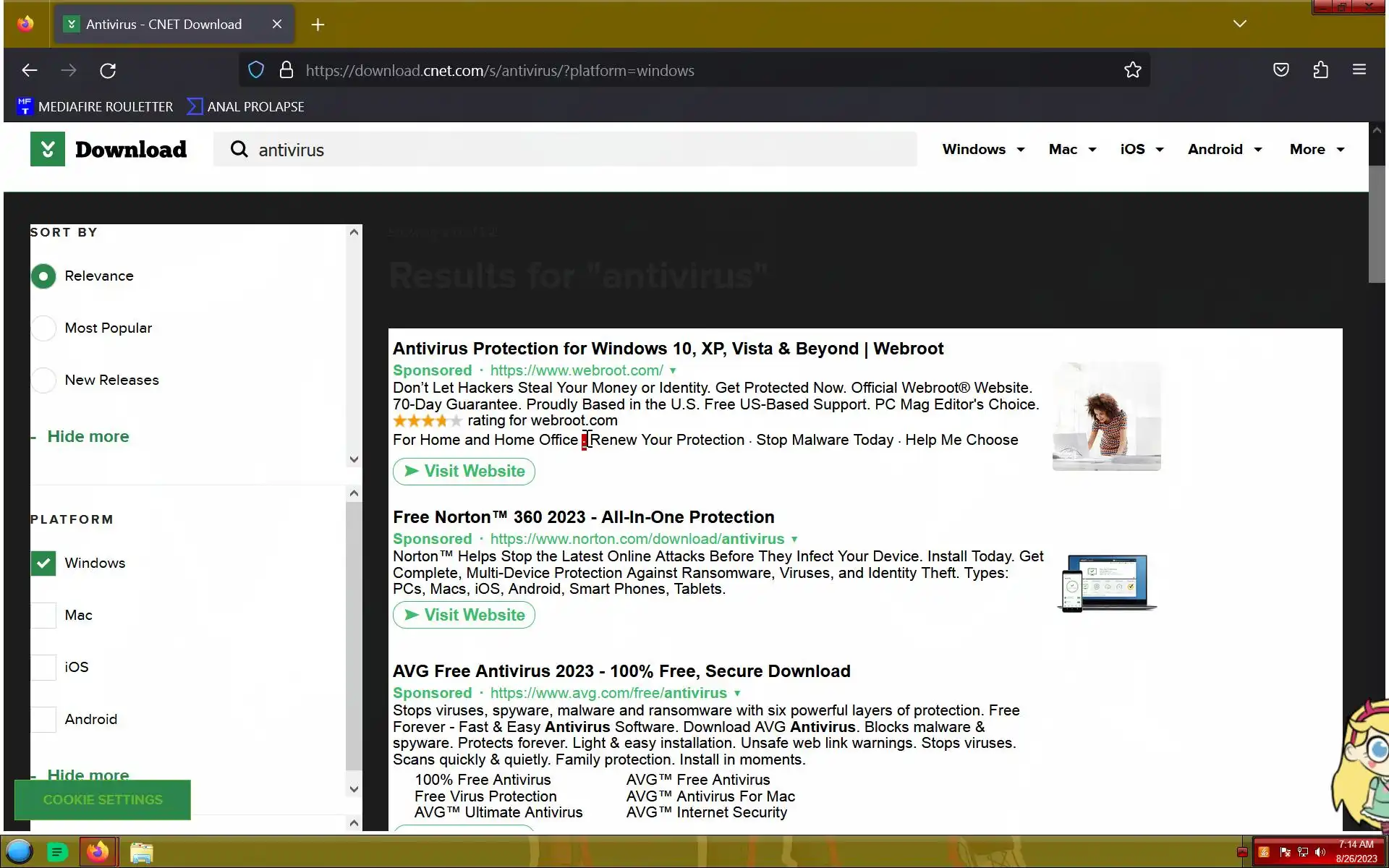The height and width of the screenshot is (868, 1389).
Task: Select Most Popular sort option
Action: 43,328
